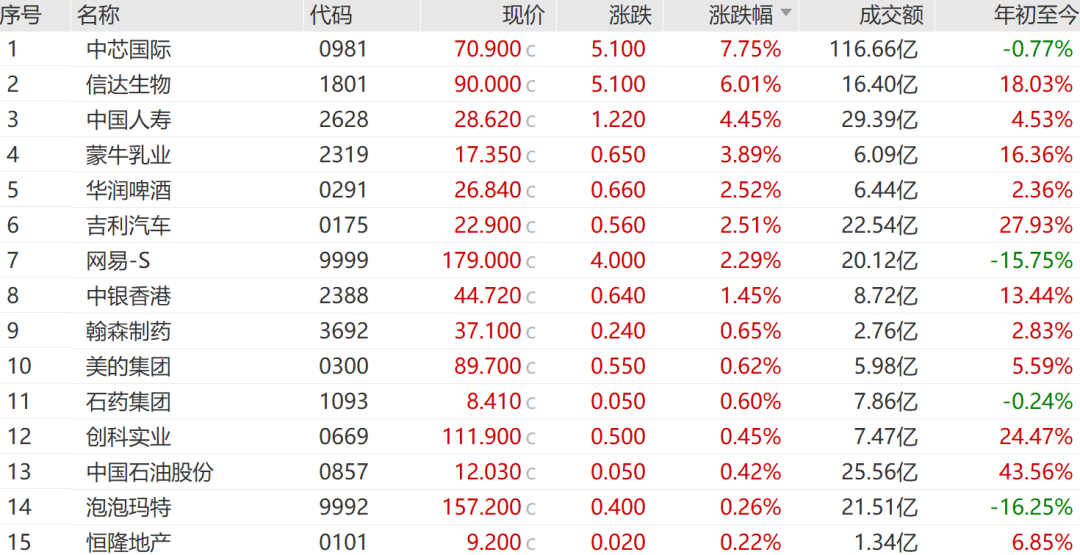Click the 蒙牛乳业 stock name
1080x555 pixels.
(x=128, y=155)
